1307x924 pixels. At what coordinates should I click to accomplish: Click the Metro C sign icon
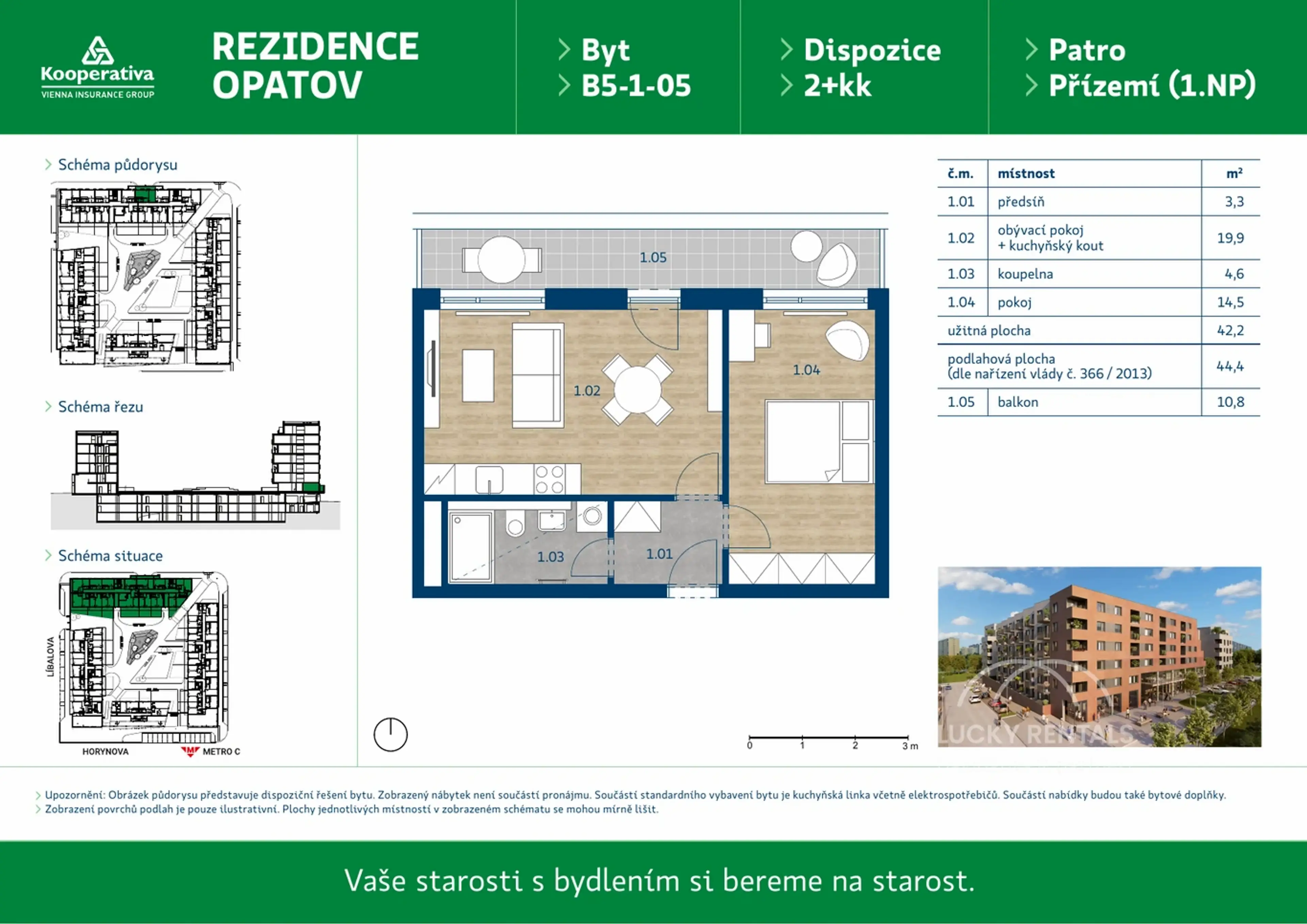(190, 751)
